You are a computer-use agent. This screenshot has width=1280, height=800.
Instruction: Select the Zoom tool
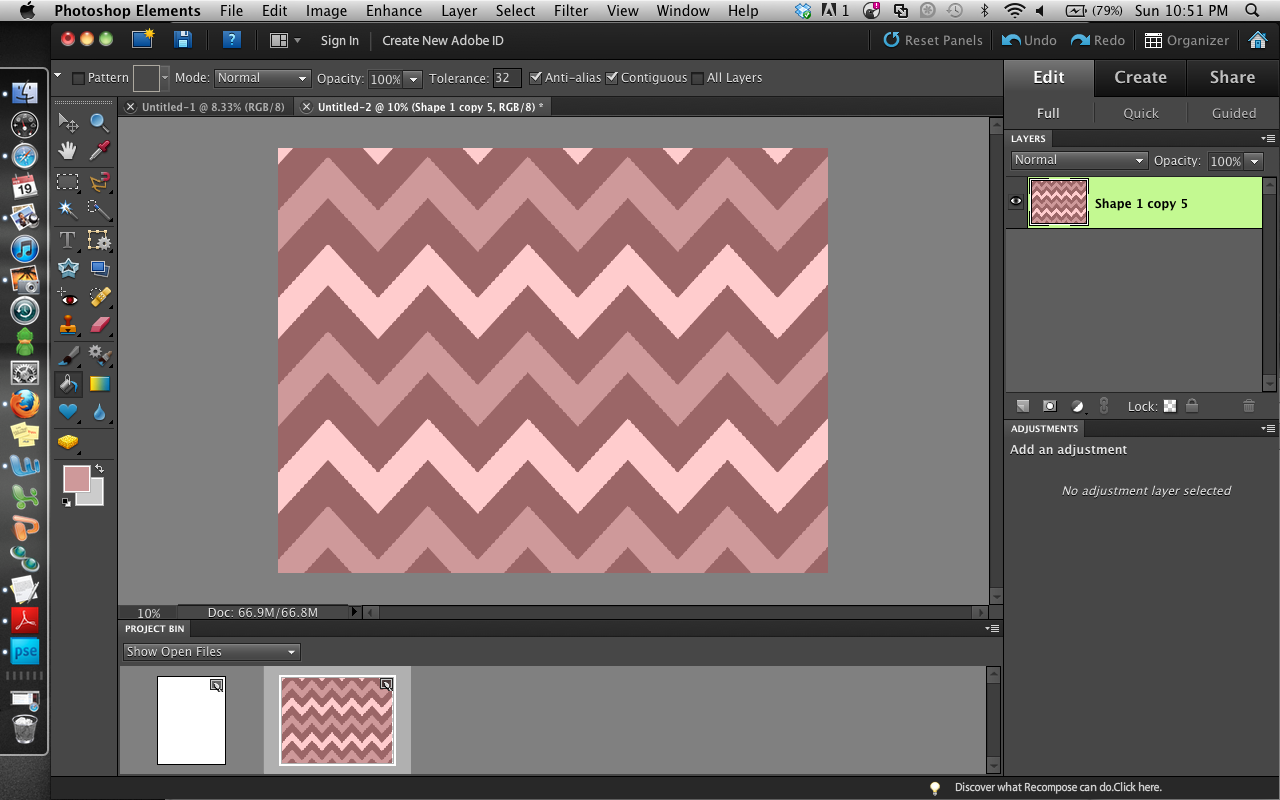click(x=99, y=123)
